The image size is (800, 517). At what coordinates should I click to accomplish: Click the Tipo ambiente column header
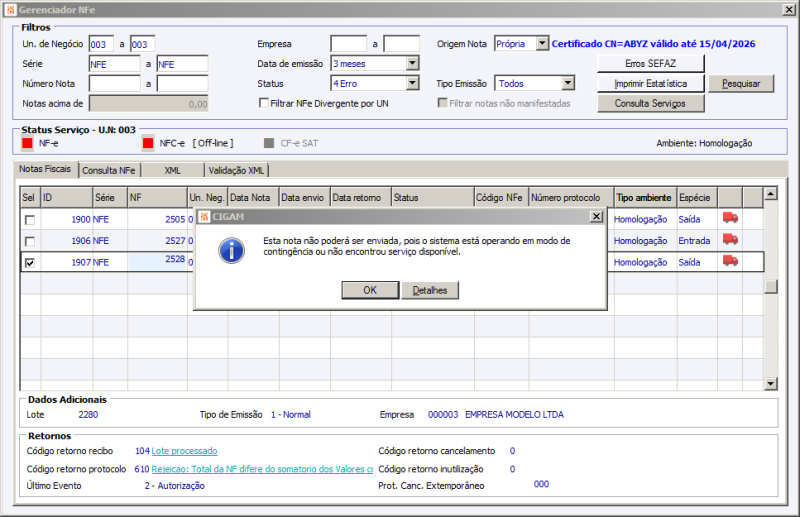coord(645,198)
